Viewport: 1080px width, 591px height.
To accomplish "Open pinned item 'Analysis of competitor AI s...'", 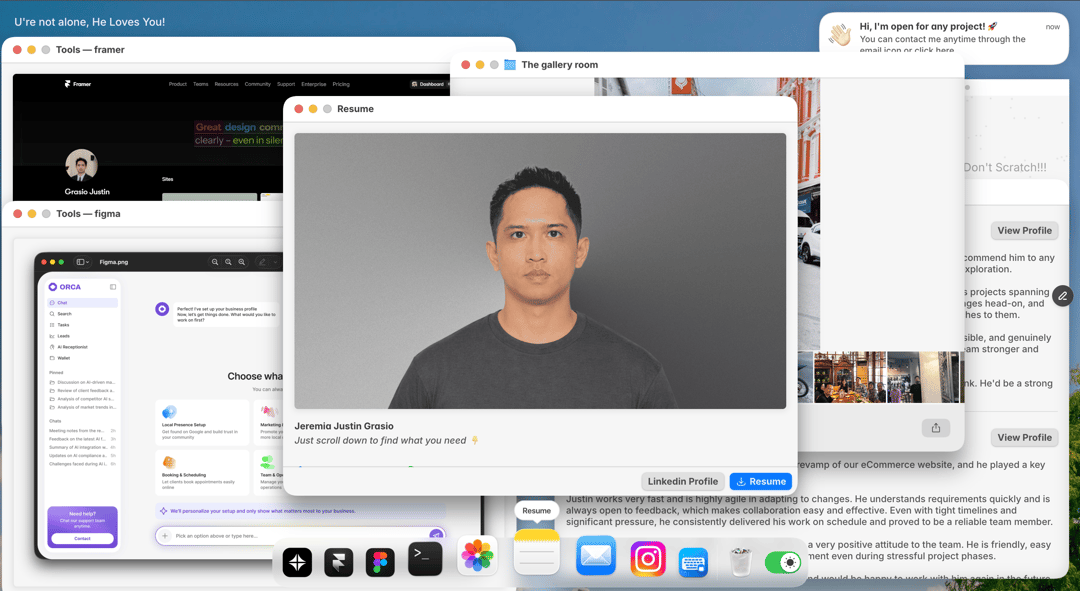I will tap(83, 398).
